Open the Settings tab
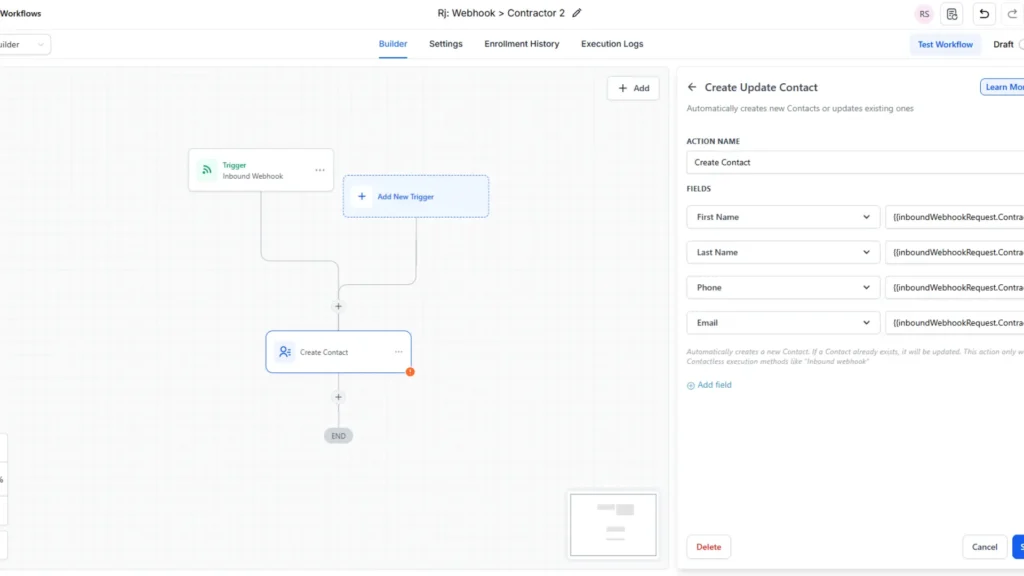The width and height of the screenshot is (1024, 576). [445, 44]
